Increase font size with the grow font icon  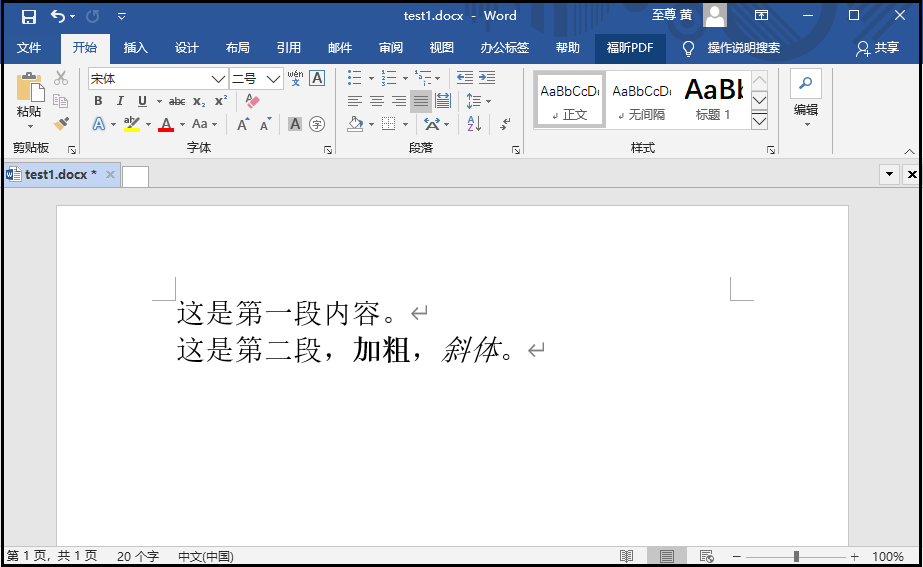point(243,124)
